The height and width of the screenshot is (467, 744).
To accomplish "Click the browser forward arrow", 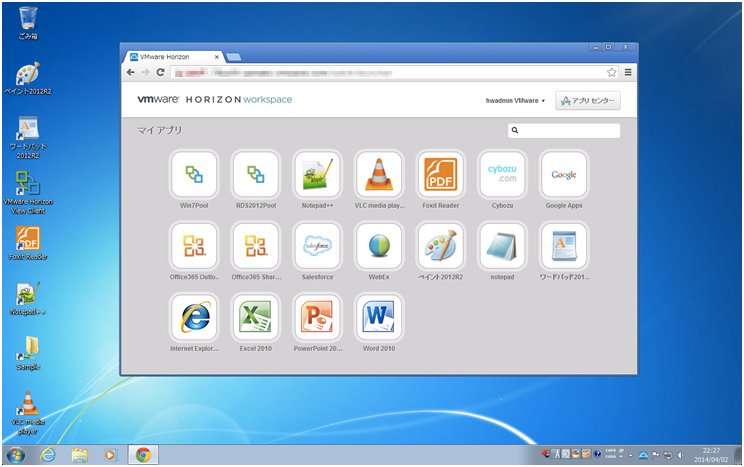I will click(x=146, y=72).
